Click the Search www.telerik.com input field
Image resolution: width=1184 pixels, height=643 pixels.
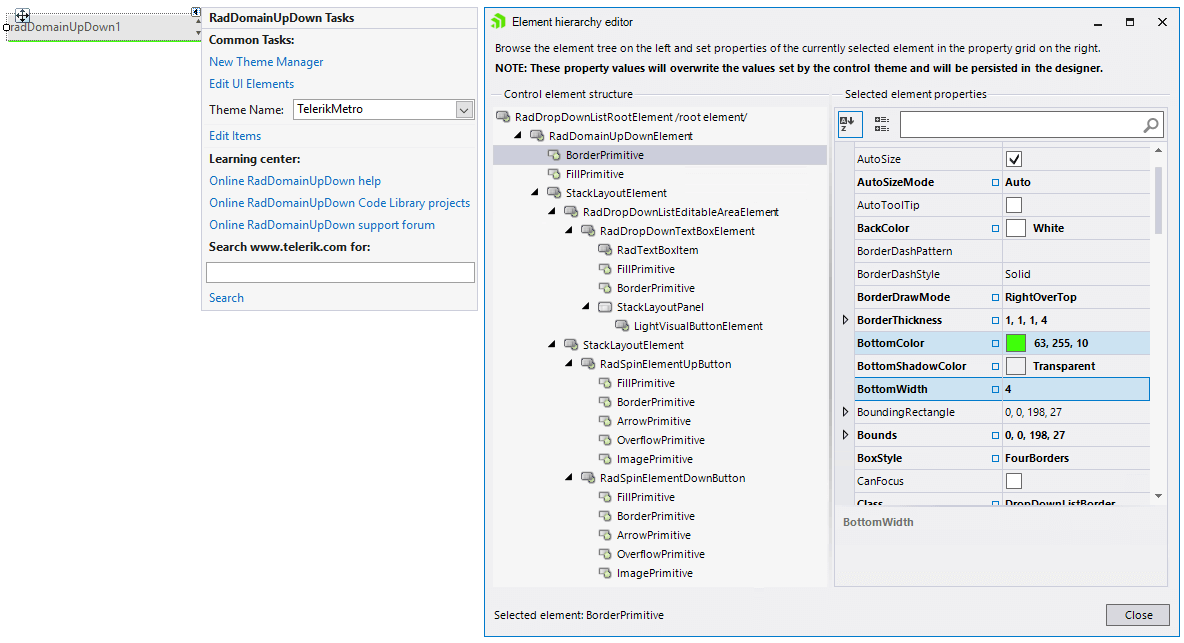point(340,271)
